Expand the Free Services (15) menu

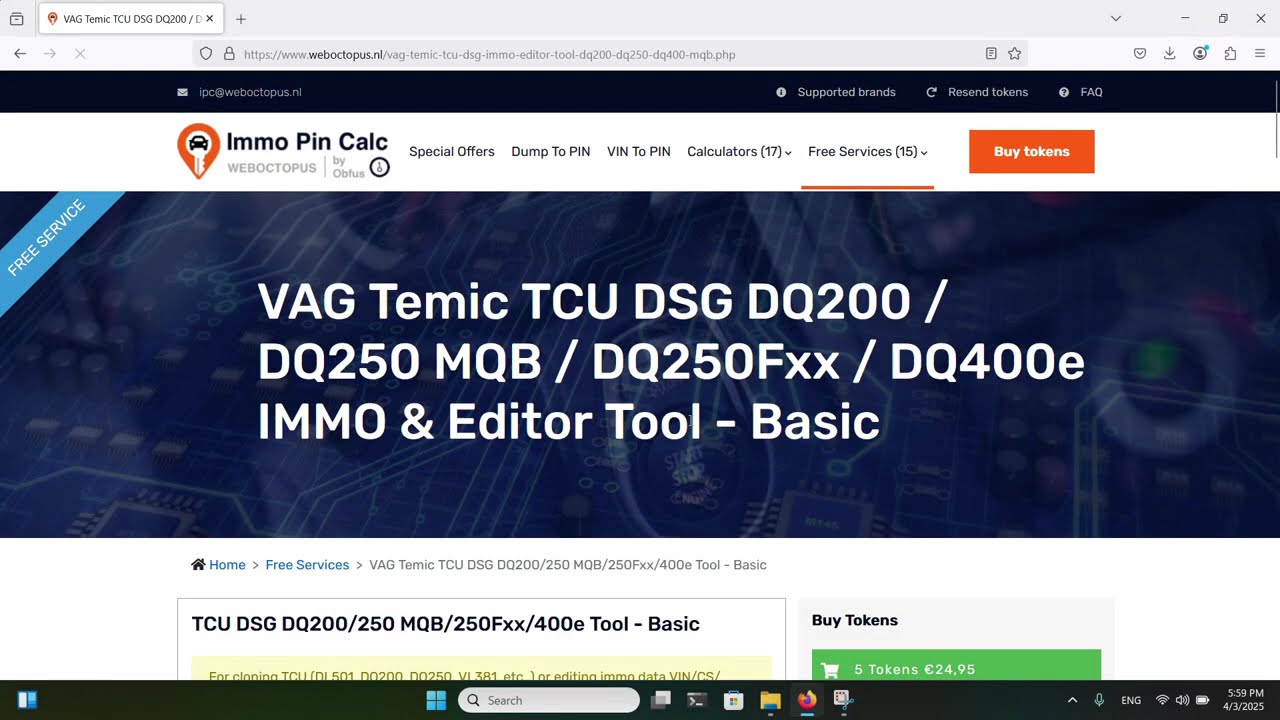pos(867,152)
